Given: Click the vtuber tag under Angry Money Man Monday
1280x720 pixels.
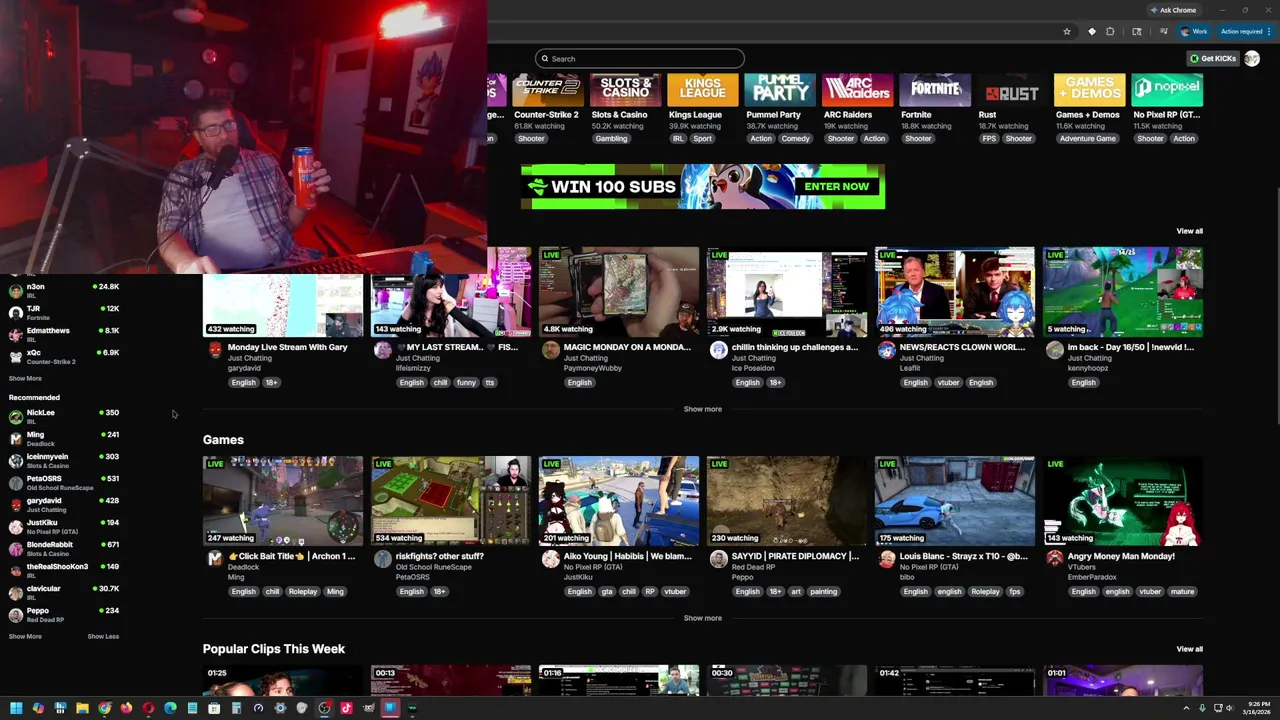Looking at the screenshot, I should click(1150, 591).
